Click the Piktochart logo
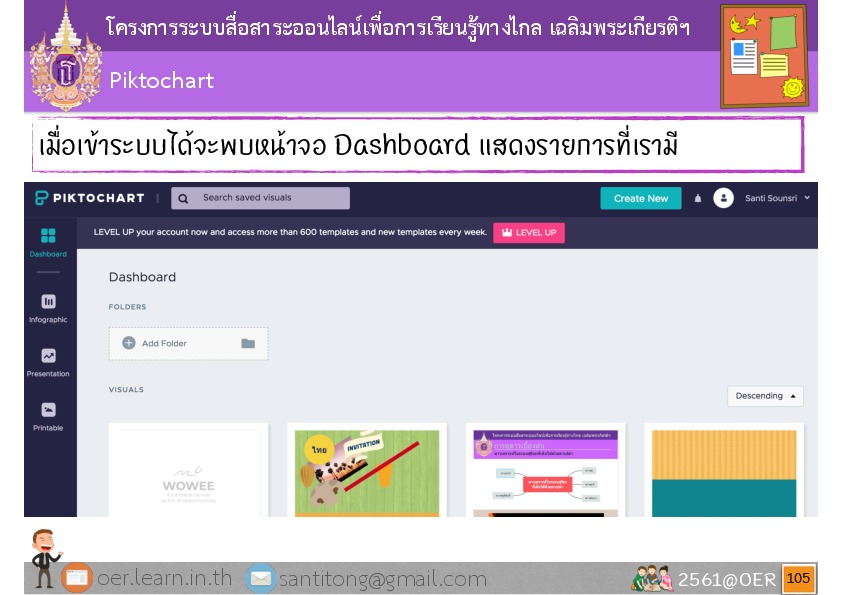 [x=90, y=198]
